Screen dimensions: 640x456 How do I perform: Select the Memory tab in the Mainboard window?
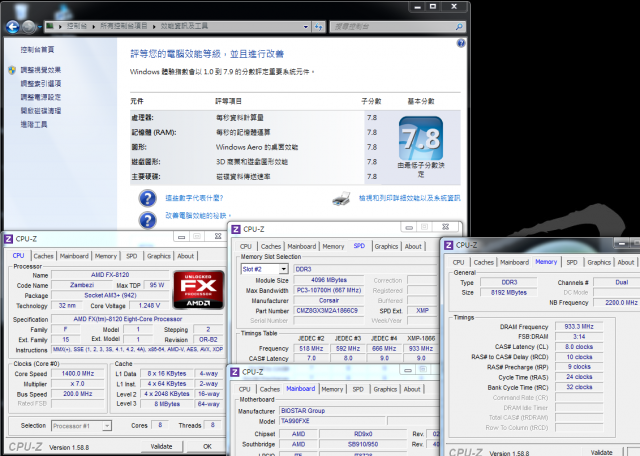click(332, 389)
